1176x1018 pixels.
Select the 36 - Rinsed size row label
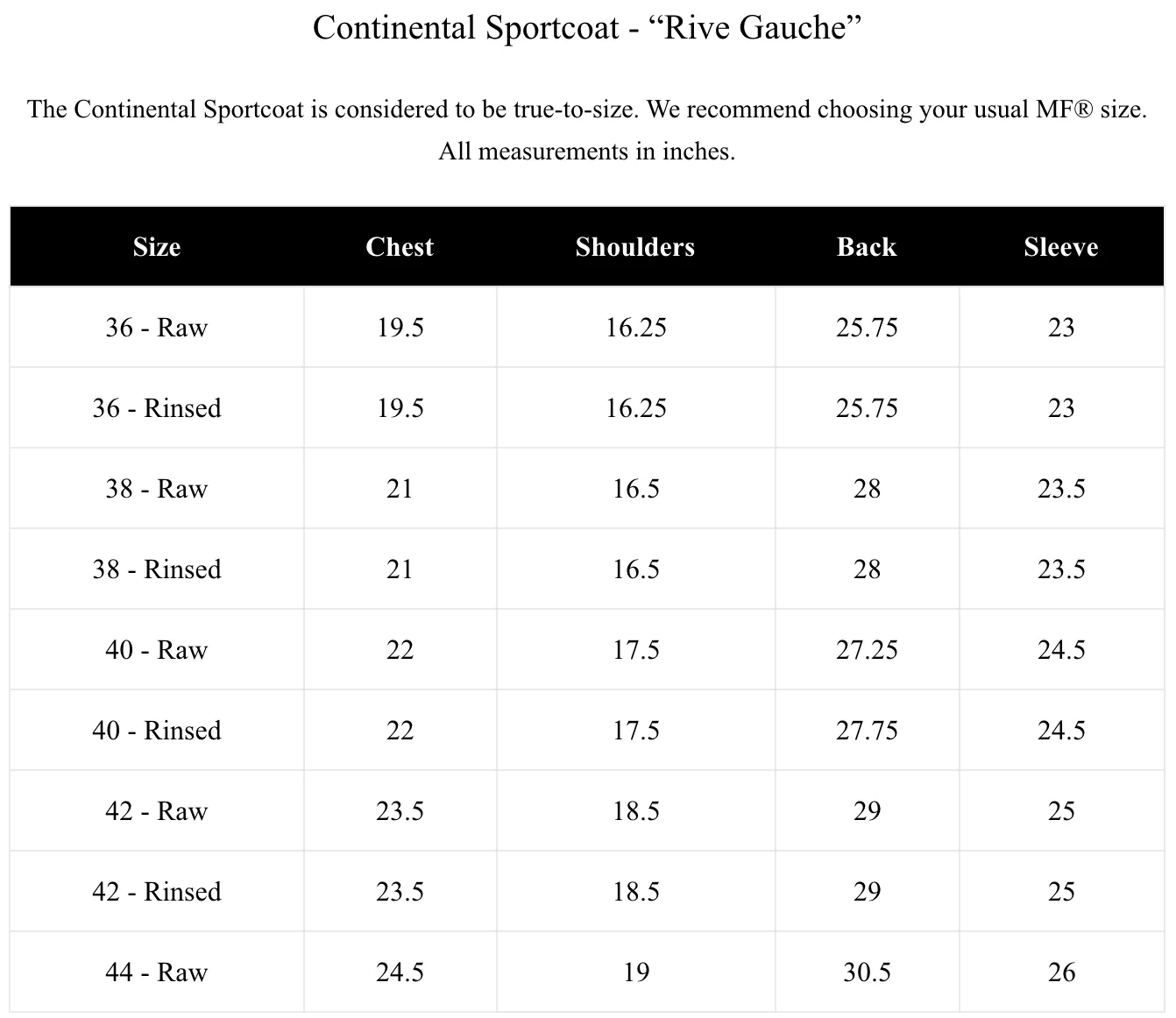click(157, 408)
